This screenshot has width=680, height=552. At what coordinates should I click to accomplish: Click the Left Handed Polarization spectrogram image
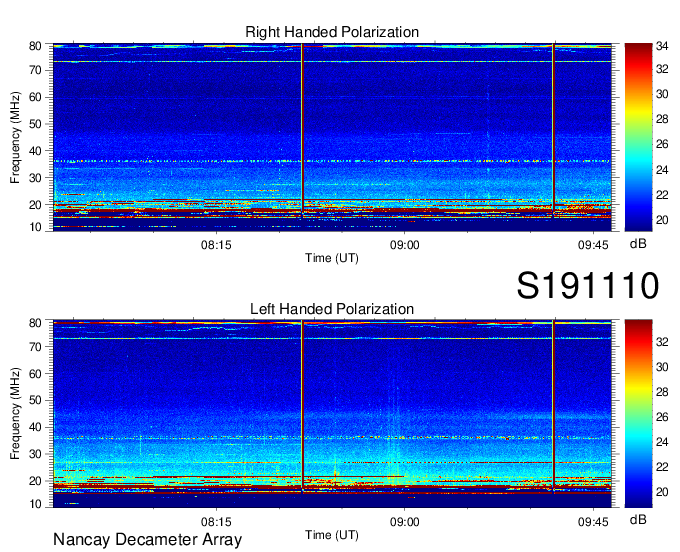[332, 413]
